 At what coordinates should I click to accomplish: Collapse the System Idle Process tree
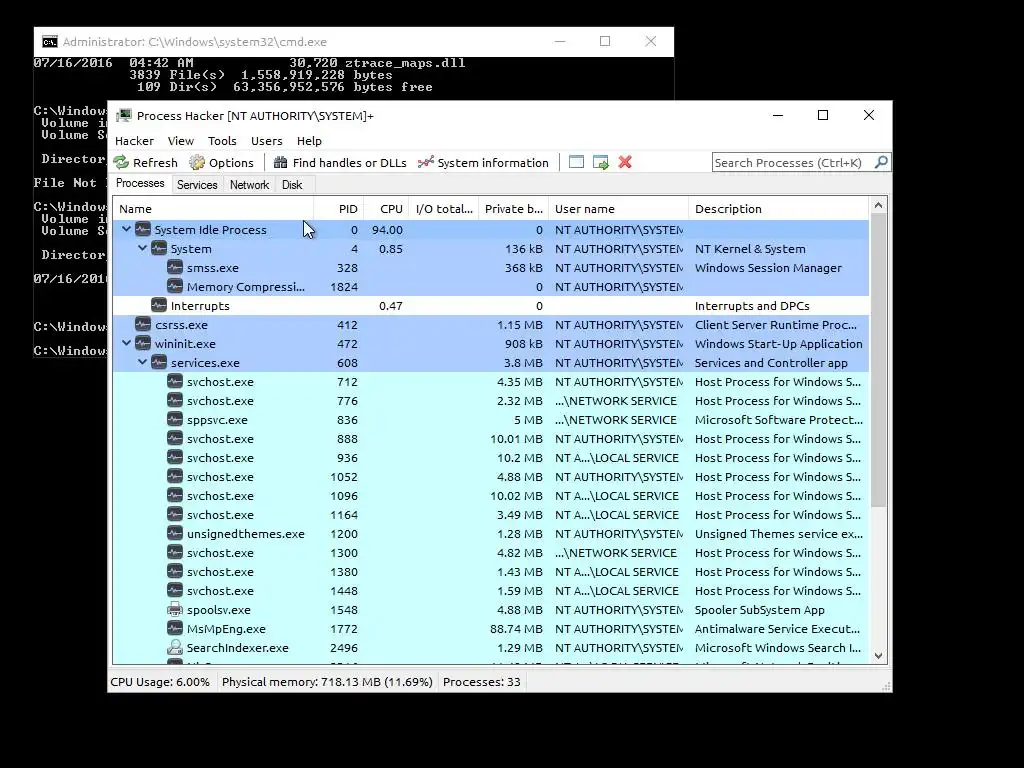[x=127, y=229]
